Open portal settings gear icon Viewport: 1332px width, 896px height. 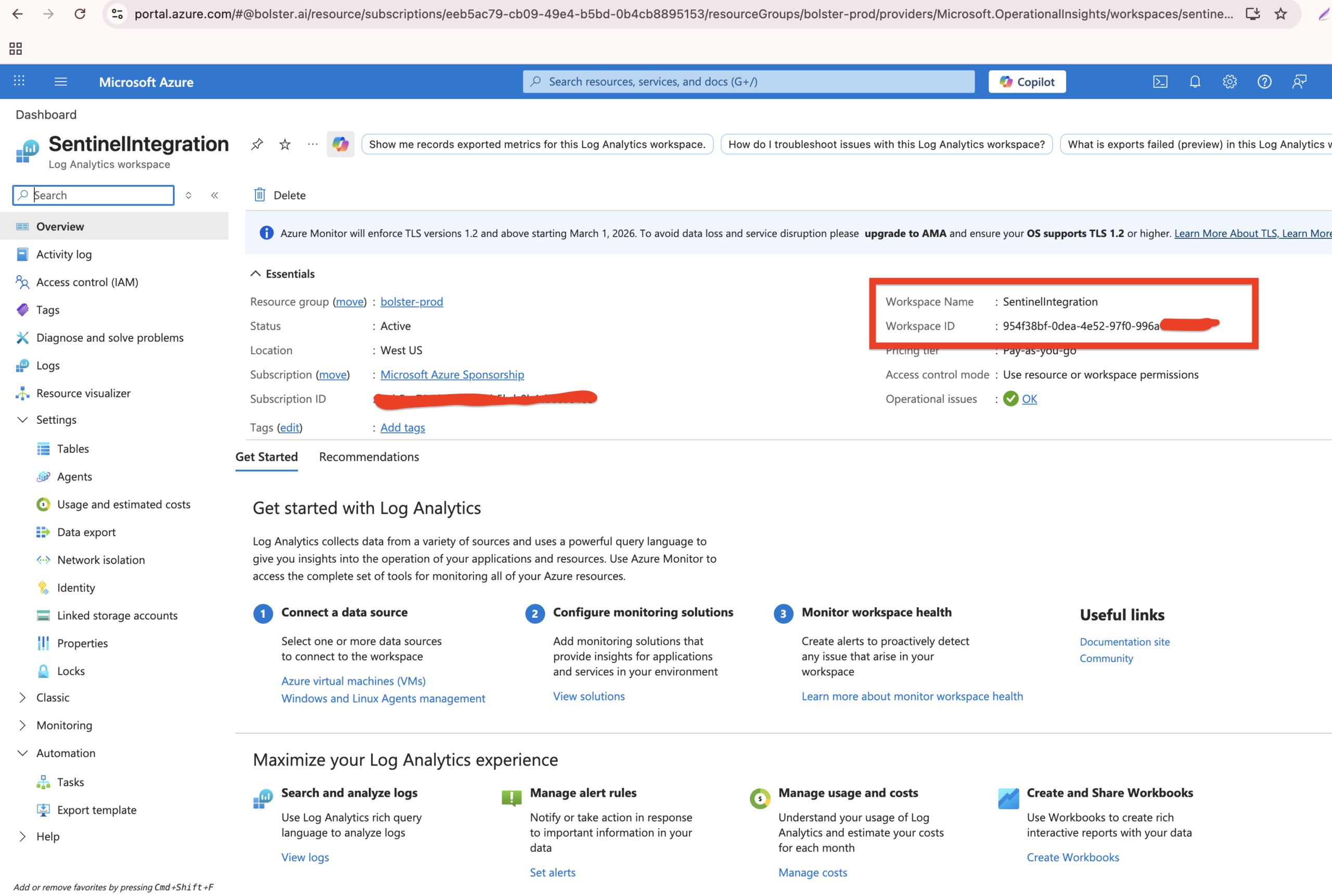[1229, 82]
